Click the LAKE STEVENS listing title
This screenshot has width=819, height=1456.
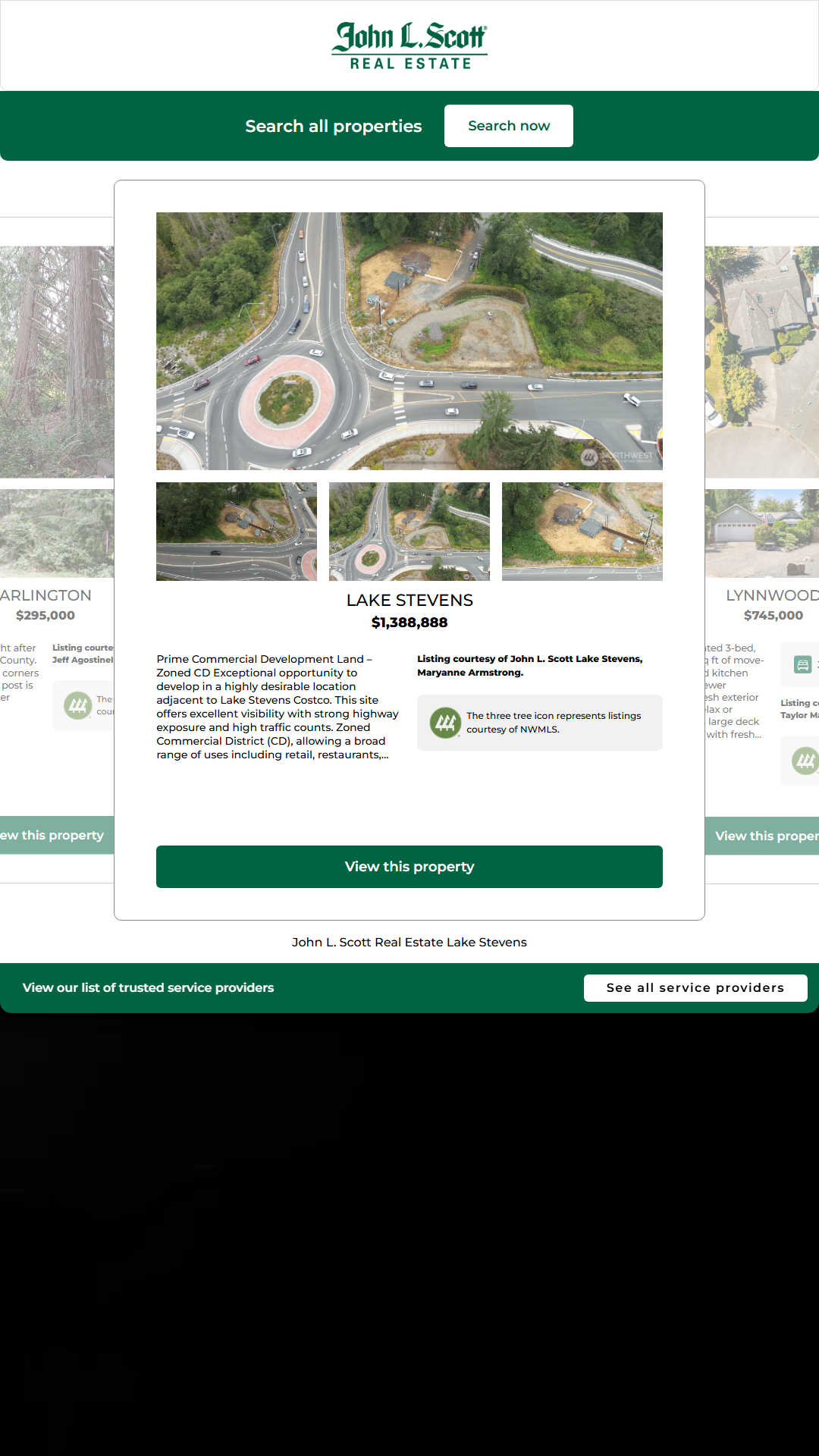click(x=409, y=601)
